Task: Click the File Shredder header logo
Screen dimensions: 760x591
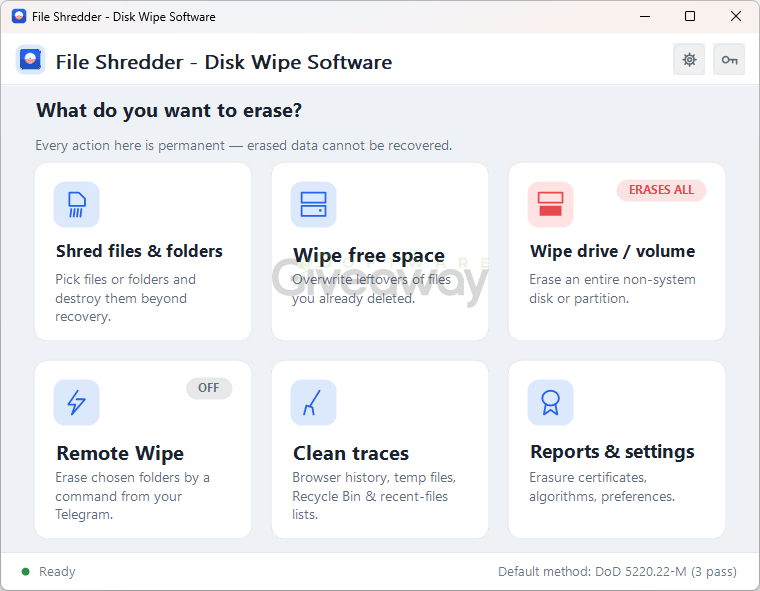Action: click(x=31, y=60)
